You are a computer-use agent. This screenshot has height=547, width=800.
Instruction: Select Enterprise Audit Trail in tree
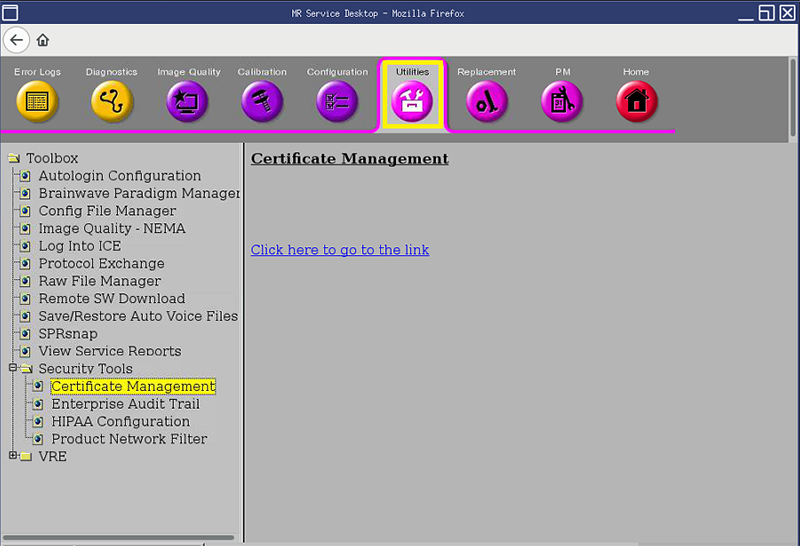point(125,404)
